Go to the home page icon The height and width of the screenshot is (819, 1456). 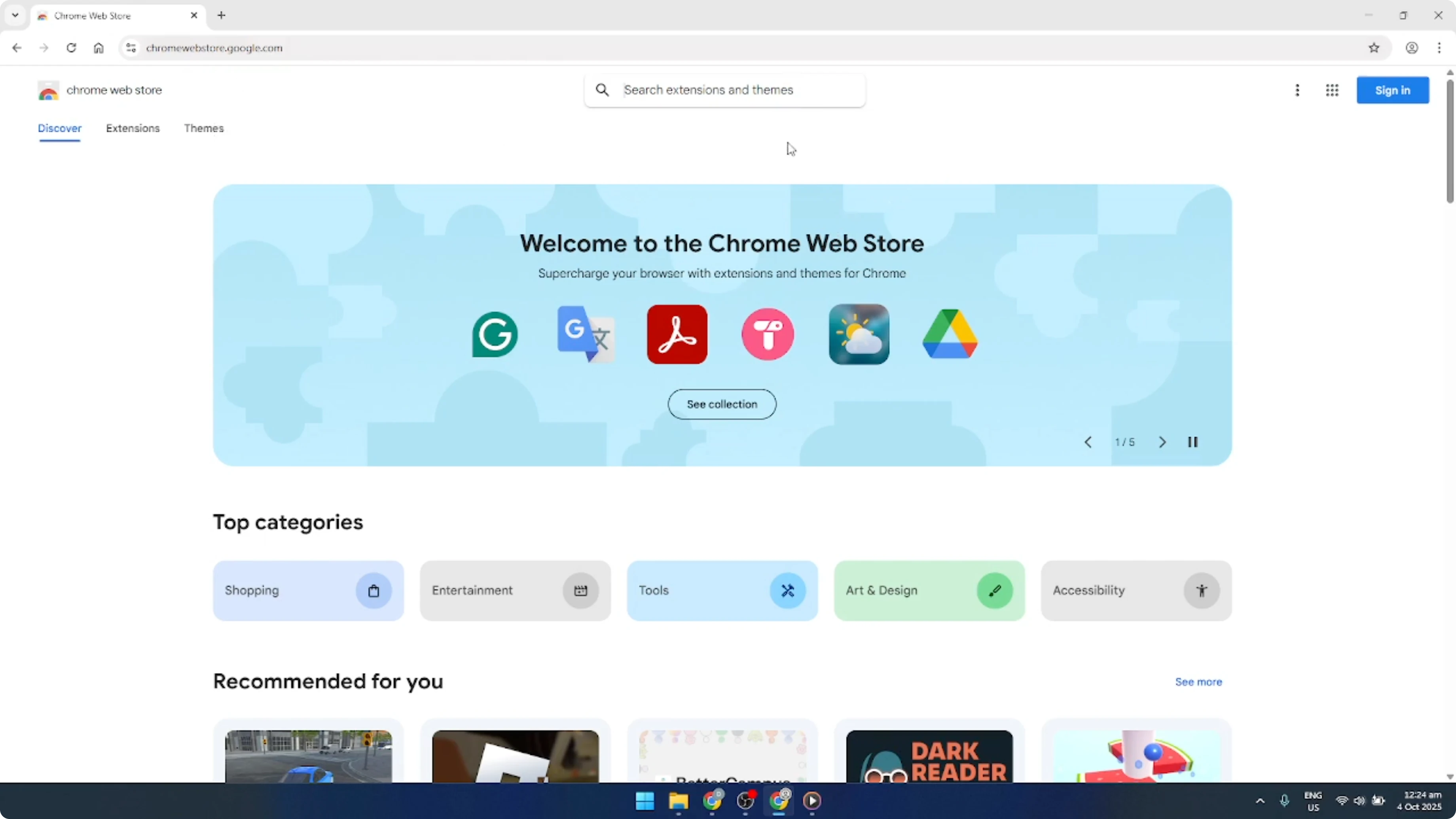pos(99,48)
